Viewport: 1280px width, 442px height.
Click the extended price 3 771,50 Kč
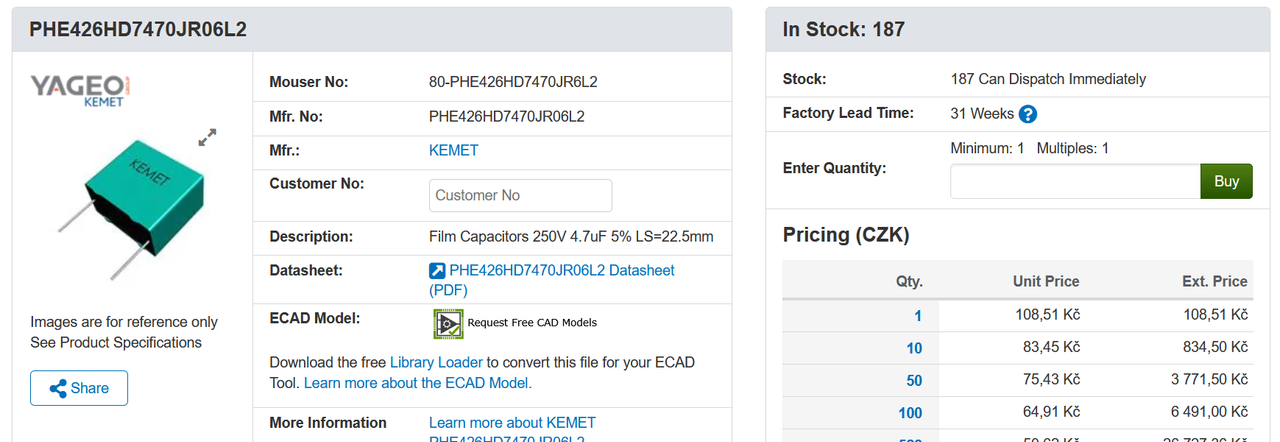(x=1208, y=380)
